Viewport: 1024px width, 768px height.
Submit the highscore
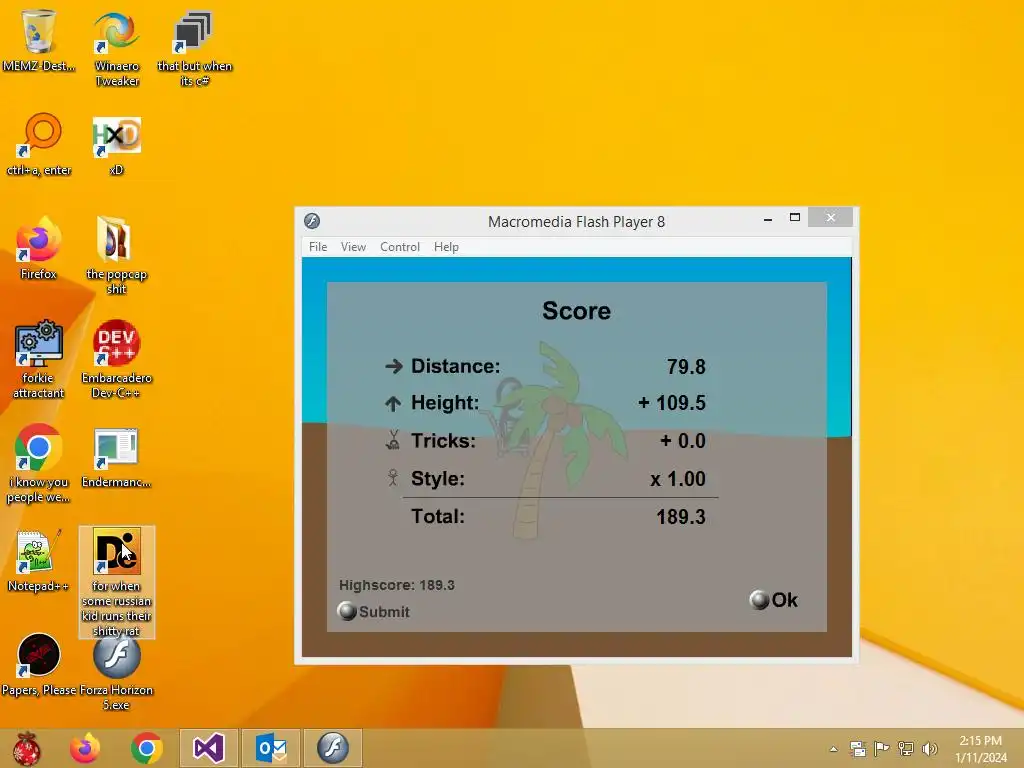point(374,612)
